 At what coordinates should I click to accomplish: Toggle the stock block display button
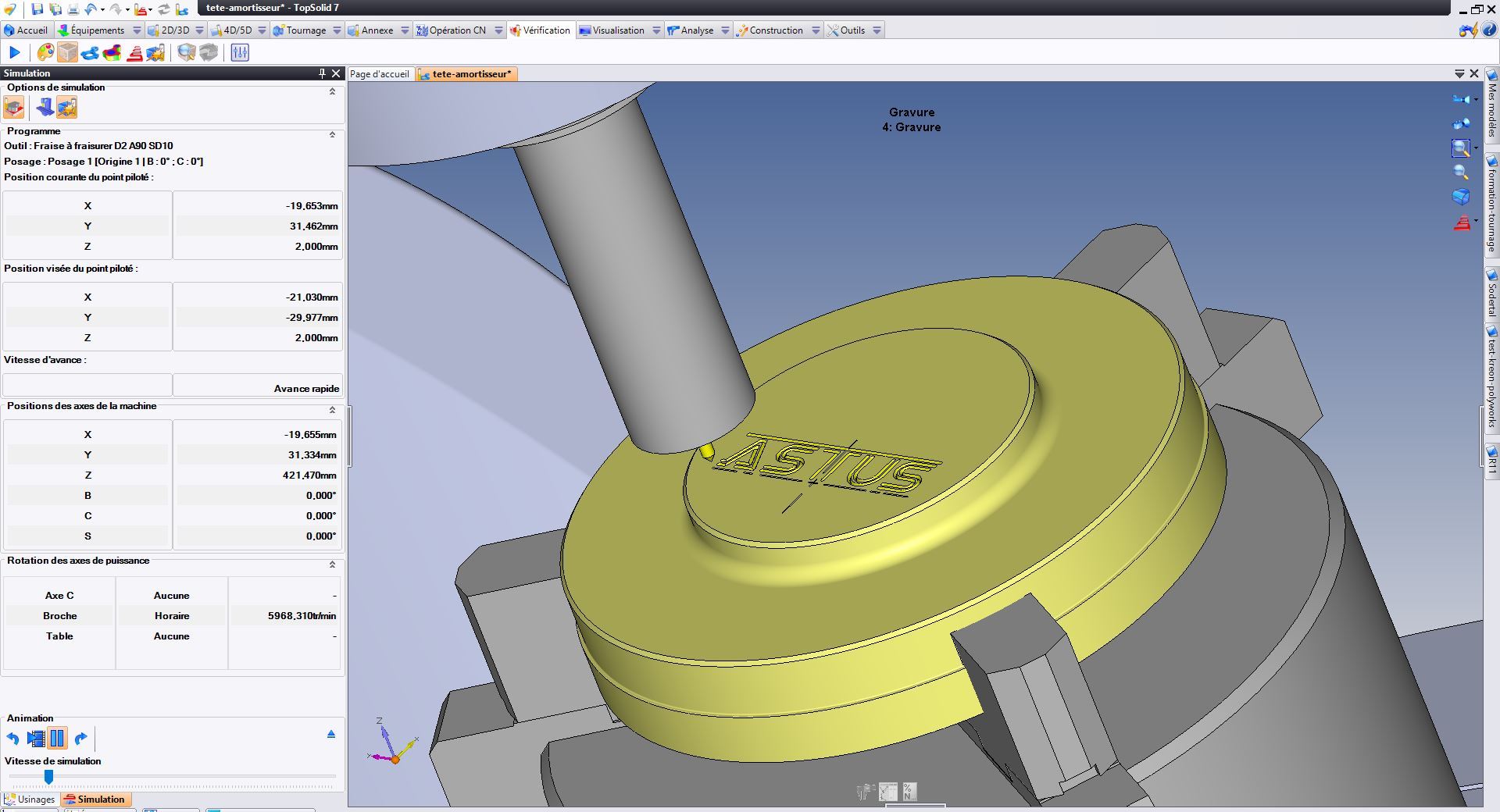[x=68, y=52]
